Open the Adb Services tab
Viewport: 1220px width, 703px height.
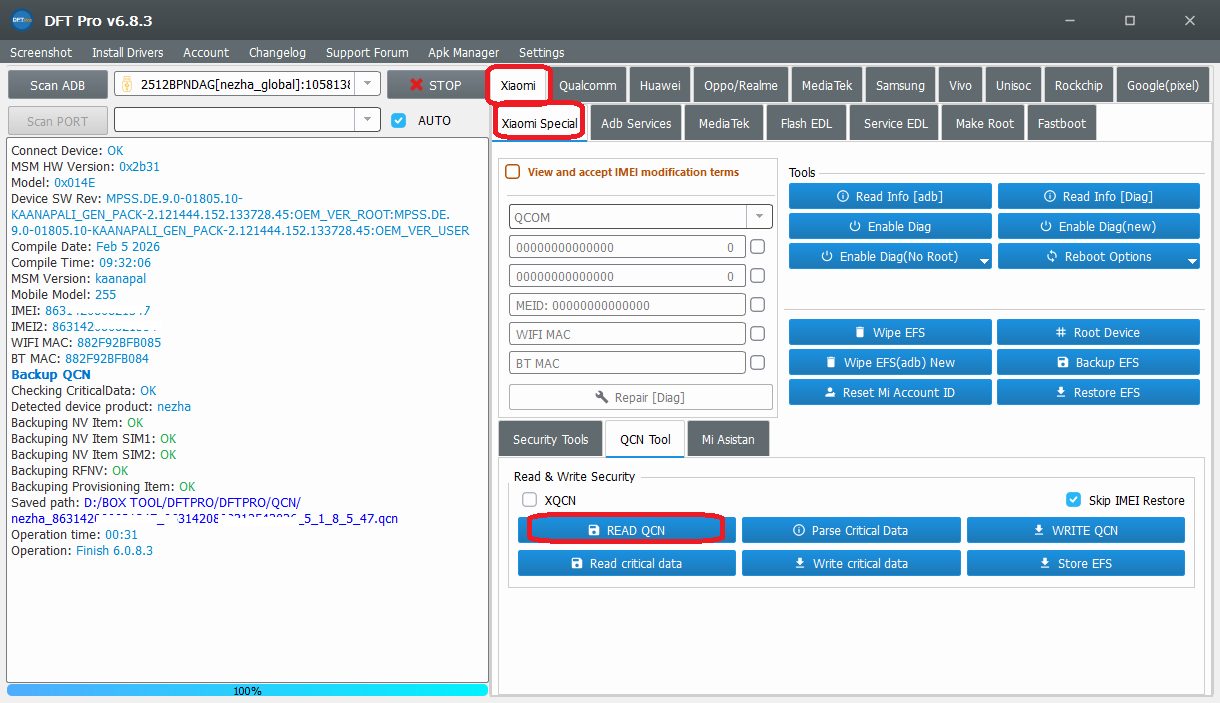636,123
